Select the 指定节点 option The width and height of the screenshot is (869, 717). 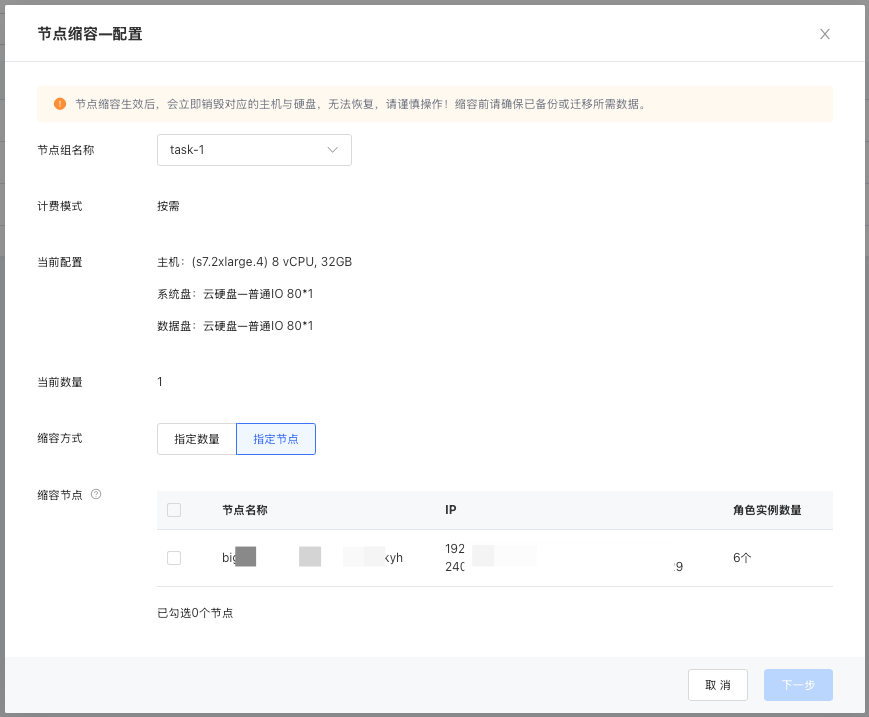276,439
